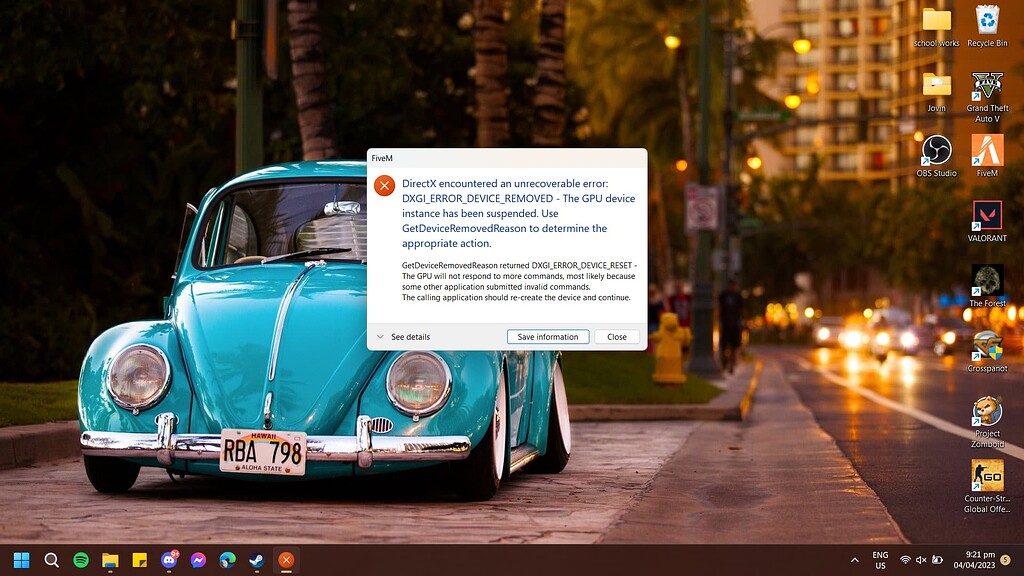Open Discord from the taskbar
Screen dimensions: 1024x576
click(168, 560)
